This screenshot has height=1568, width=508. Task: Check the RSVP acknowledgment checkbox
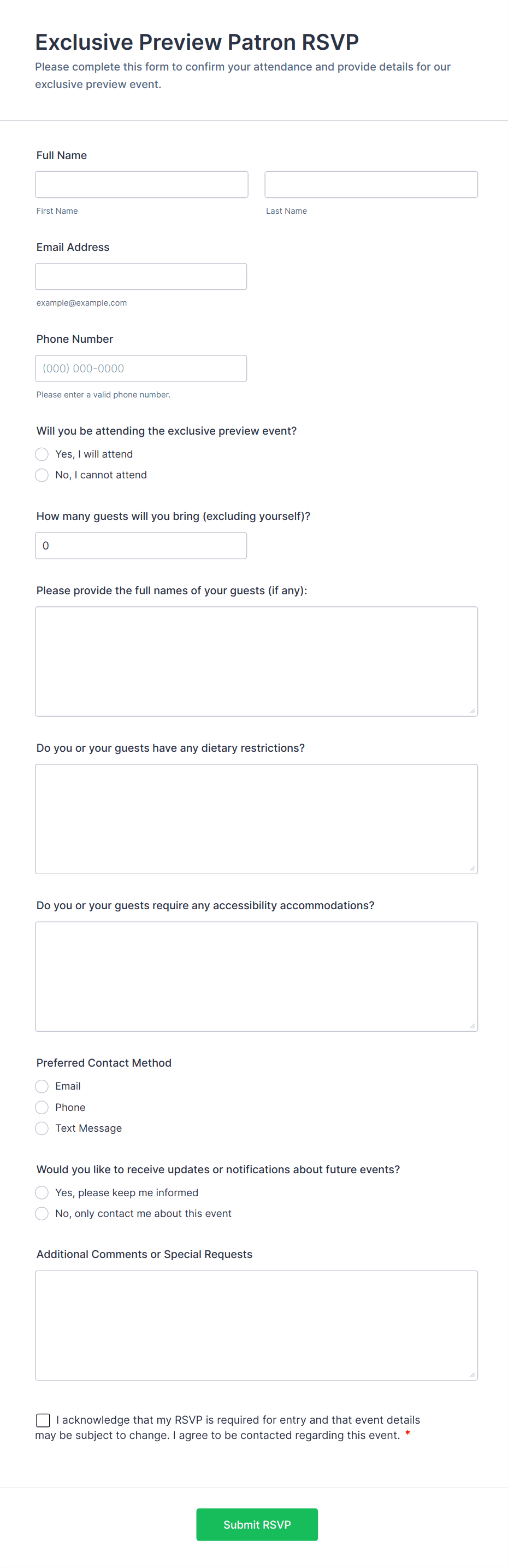point(43,1420)
